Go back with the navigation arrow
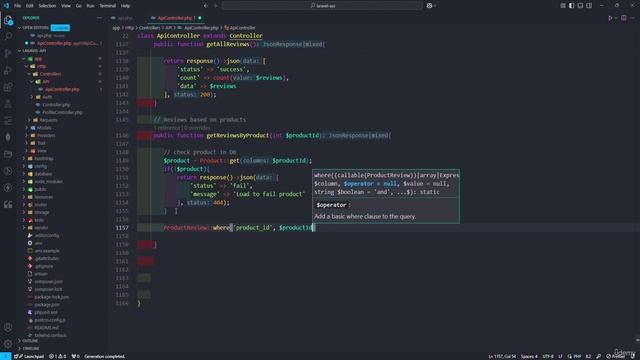Viewport: 640px width, 360px height. (206, 6)
